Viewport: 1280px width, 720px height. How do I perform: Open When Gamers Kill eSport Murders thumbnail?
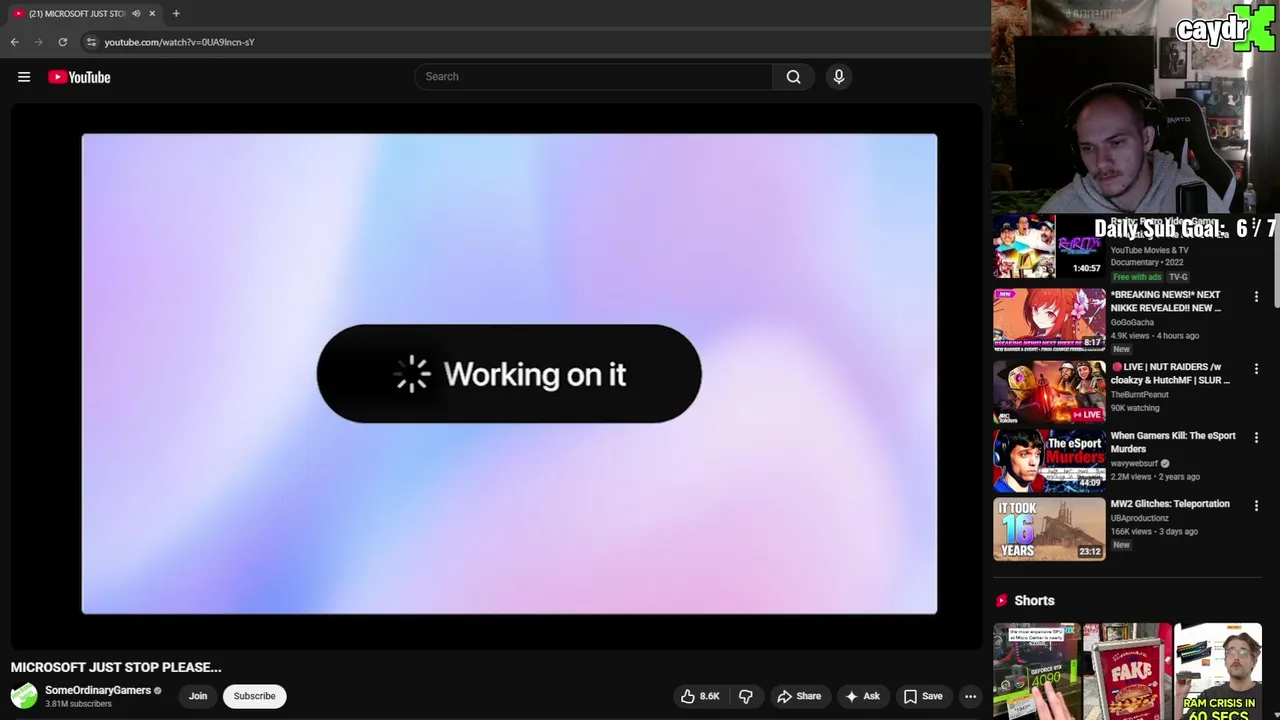click(x=1049, y=461)
